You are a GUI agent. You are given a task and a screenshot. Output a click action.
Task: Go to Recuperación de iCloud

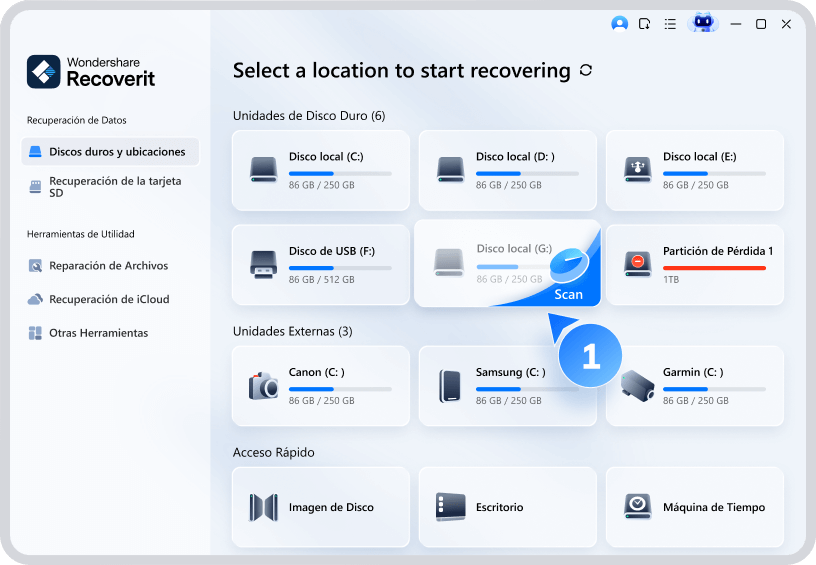[108, 299]
